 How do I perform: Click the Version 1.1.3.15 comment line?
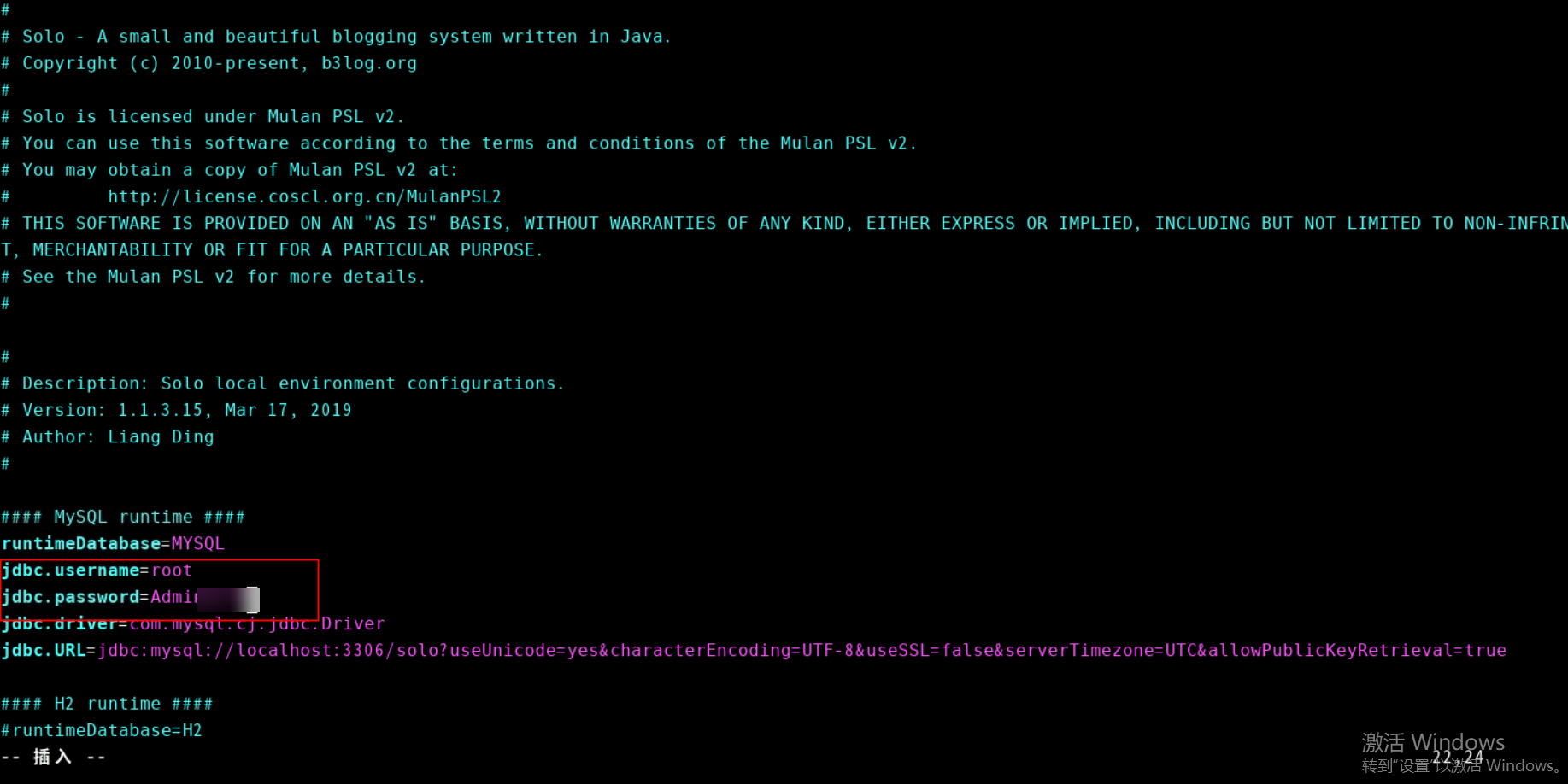(x=186, y=410)
